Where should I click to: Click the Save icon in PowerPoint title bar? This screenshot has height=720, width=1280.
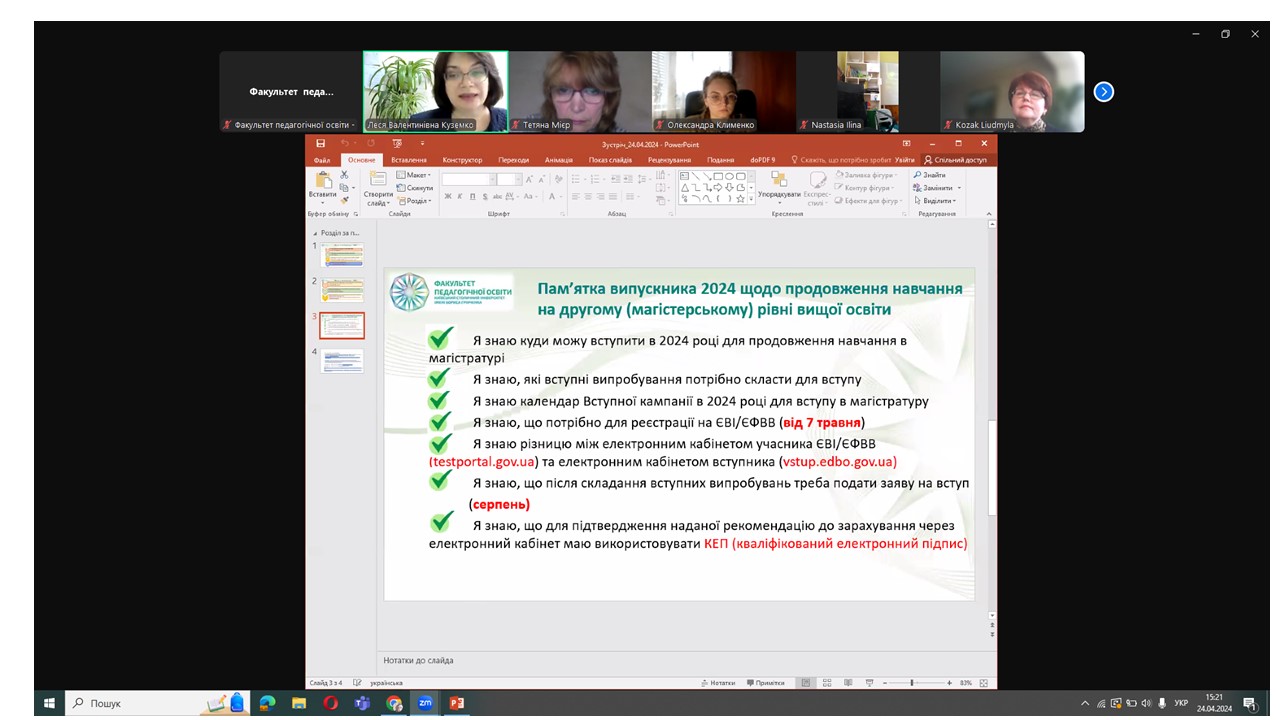[x=320, y=144]
